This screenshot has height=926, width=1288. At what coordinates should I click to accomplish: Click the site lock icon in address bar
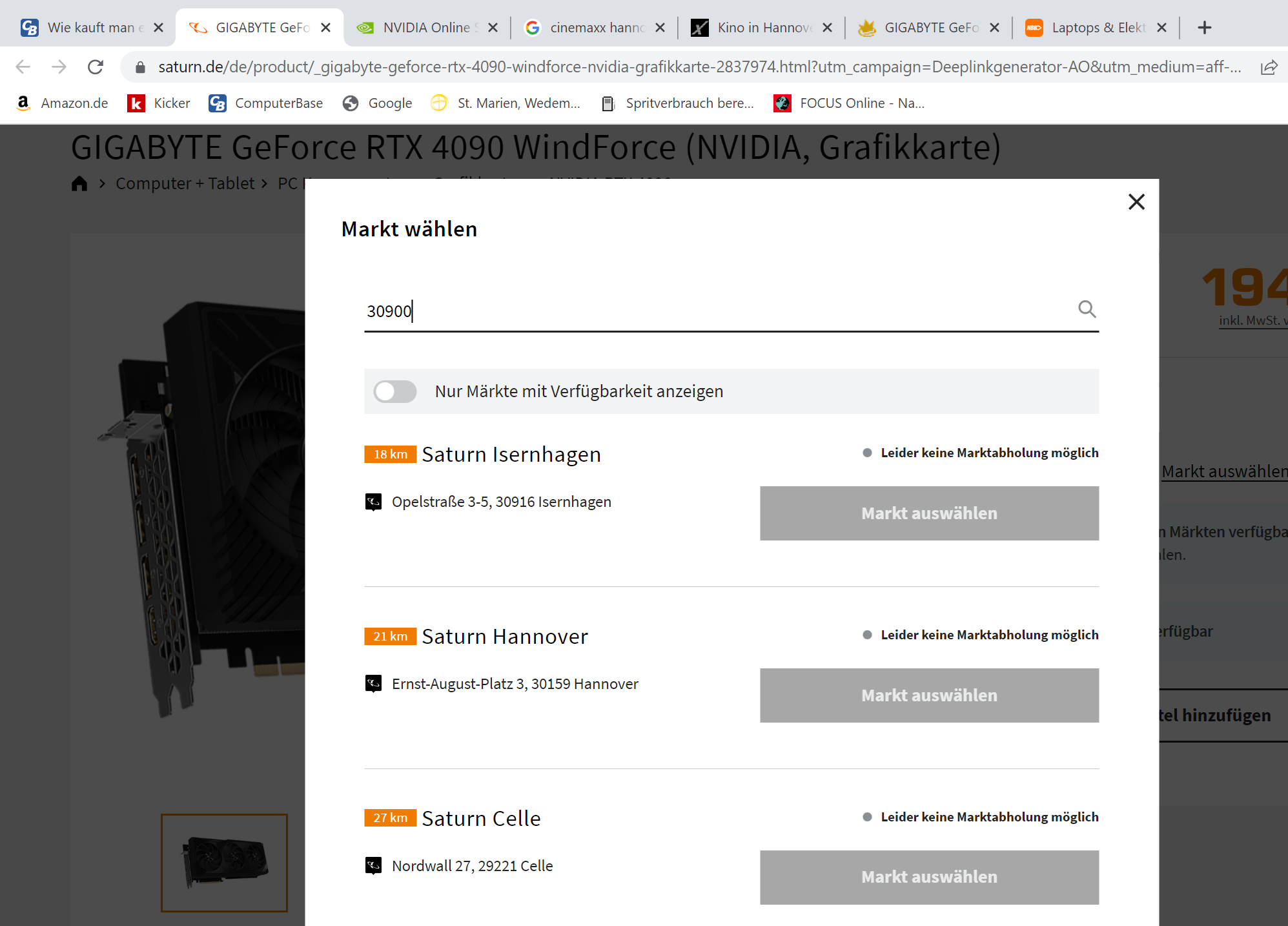click(x=141, y=67)
